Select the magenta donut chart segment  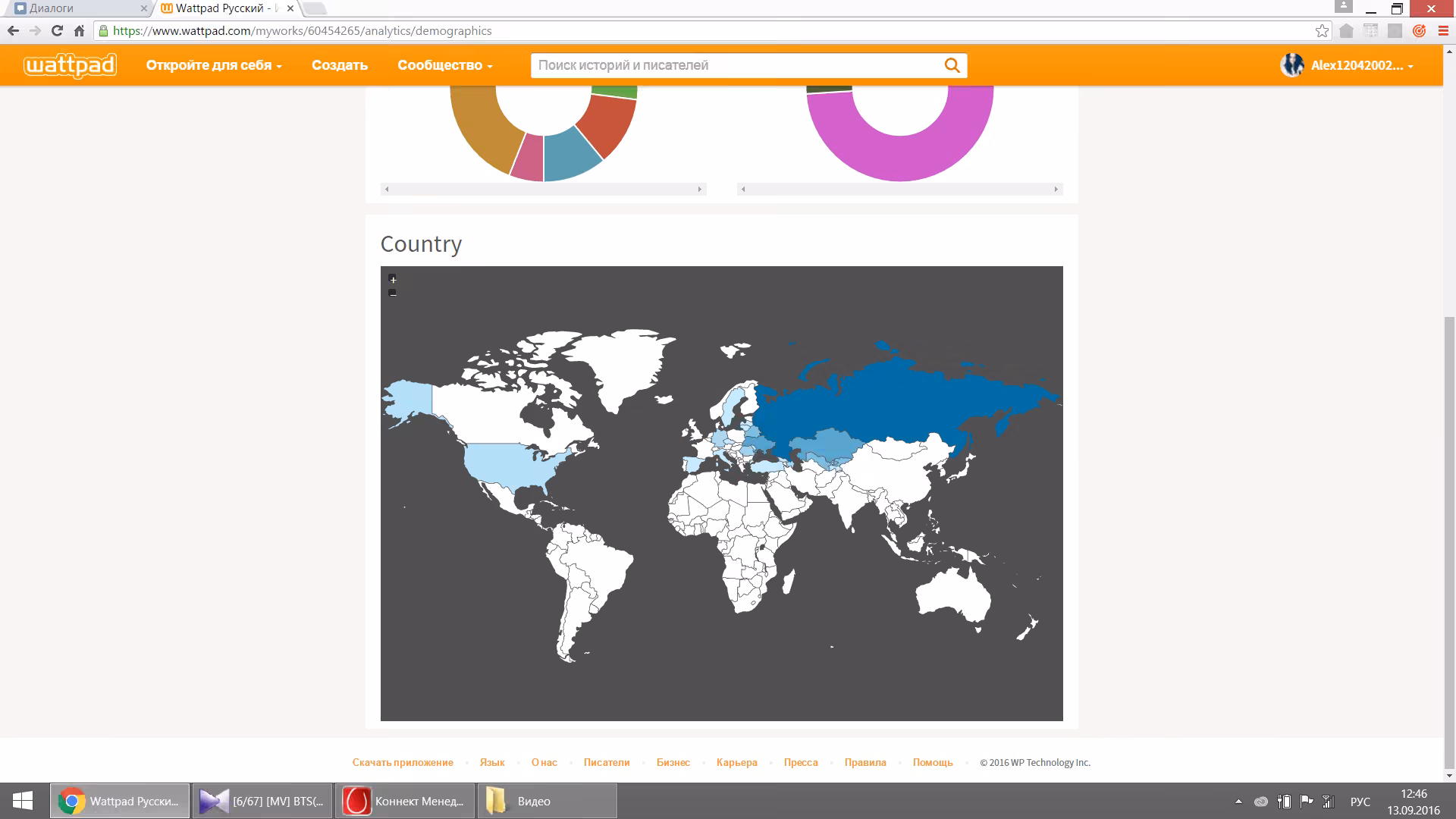point(900,158)
